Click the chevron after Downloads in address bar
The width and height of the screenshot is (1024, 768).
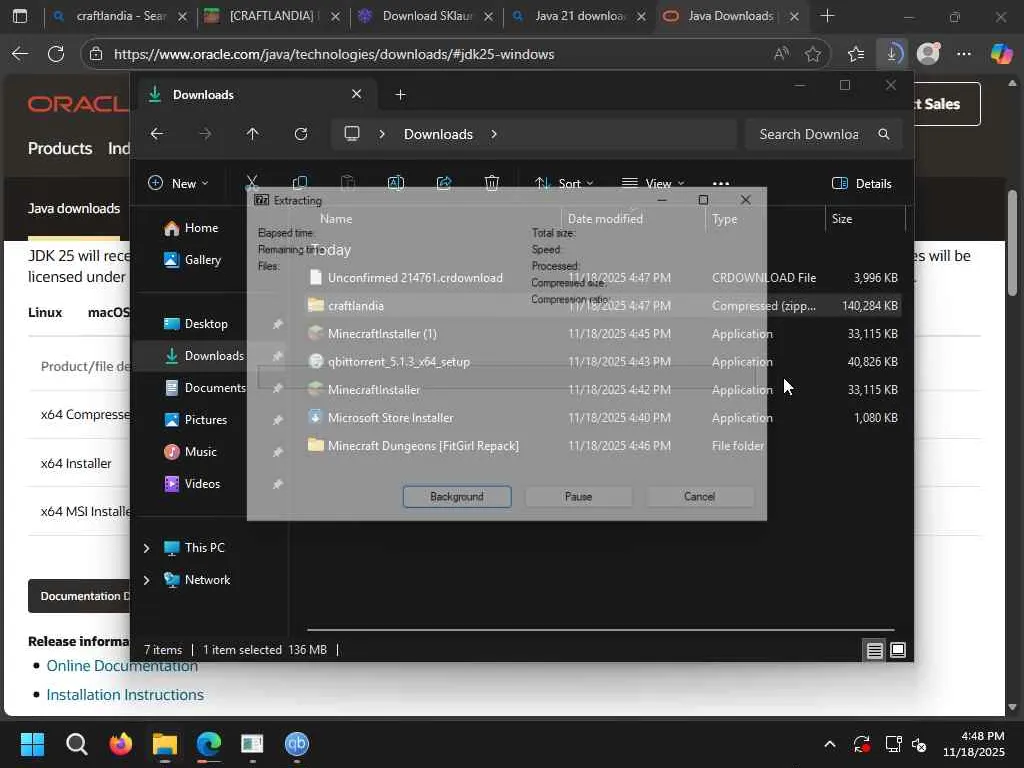[494, 134]
